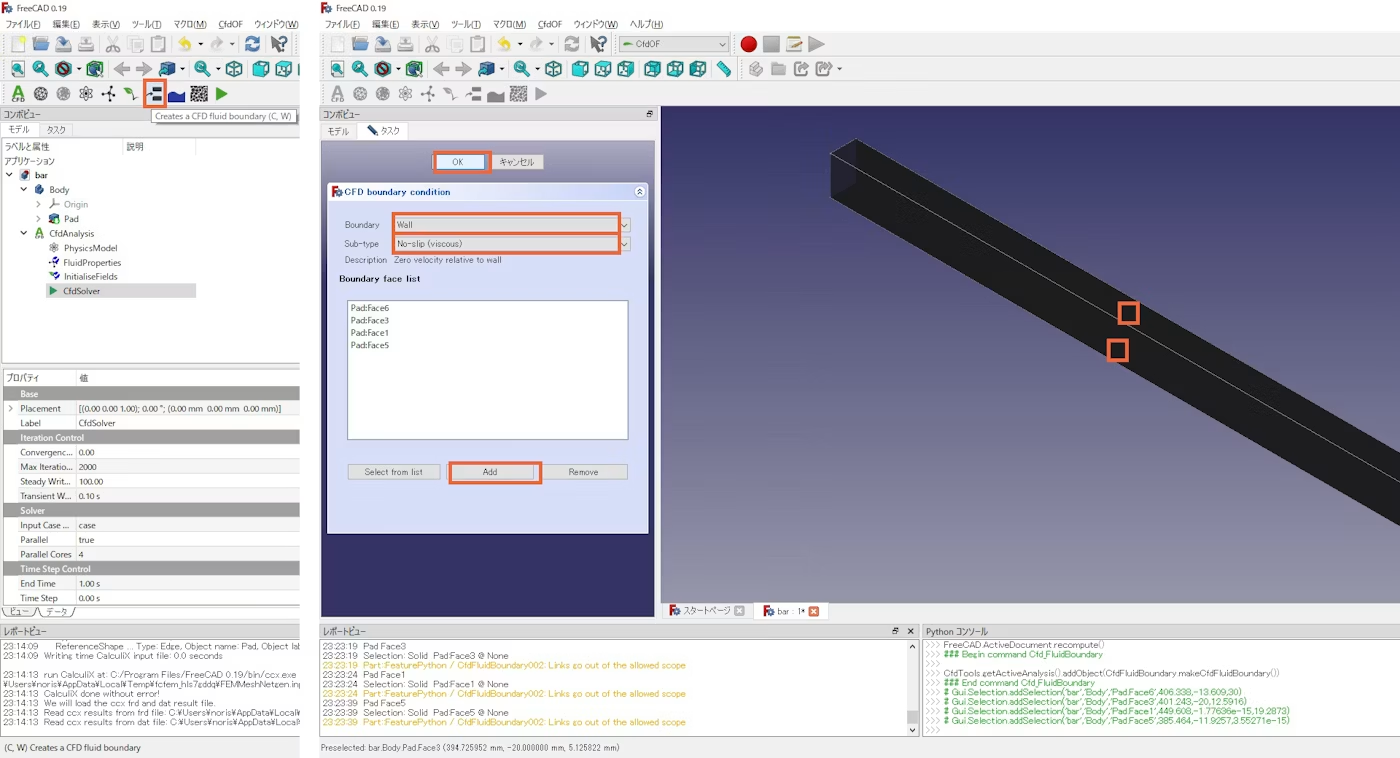This screenshot has height=758, width=1400.
Task: Click the undo arrow in left window toolbar
Action: coord(184,44)
